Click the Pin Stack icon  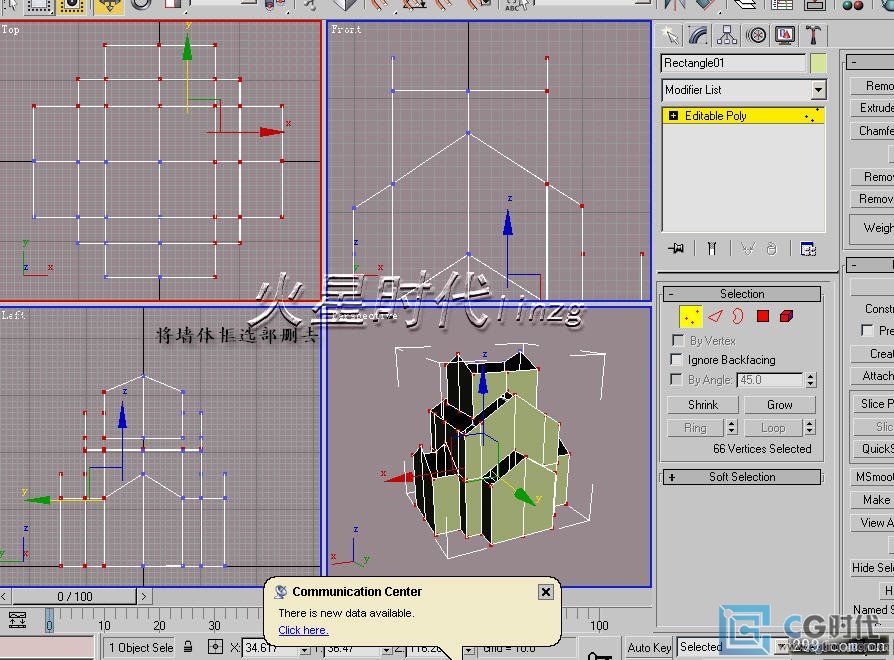tap(676, 249)
